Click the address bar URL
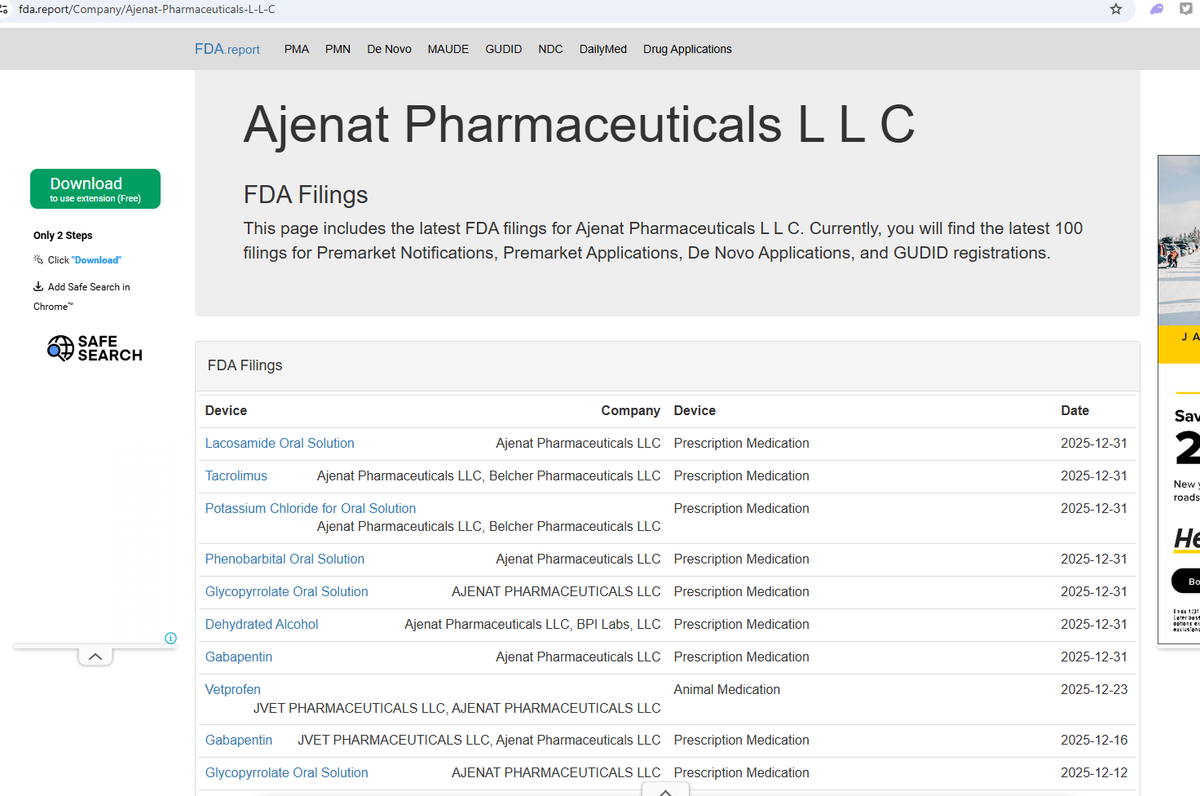The width and height of the screenshot is (1200, 796). pyautogui.click(x=147, y=9)
